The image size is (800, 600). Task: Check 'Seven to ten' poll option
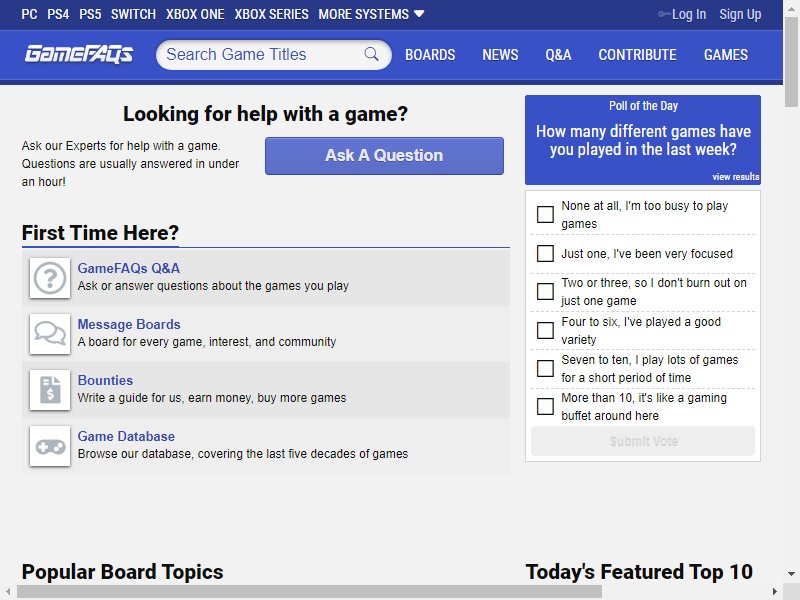pos(545,368)
